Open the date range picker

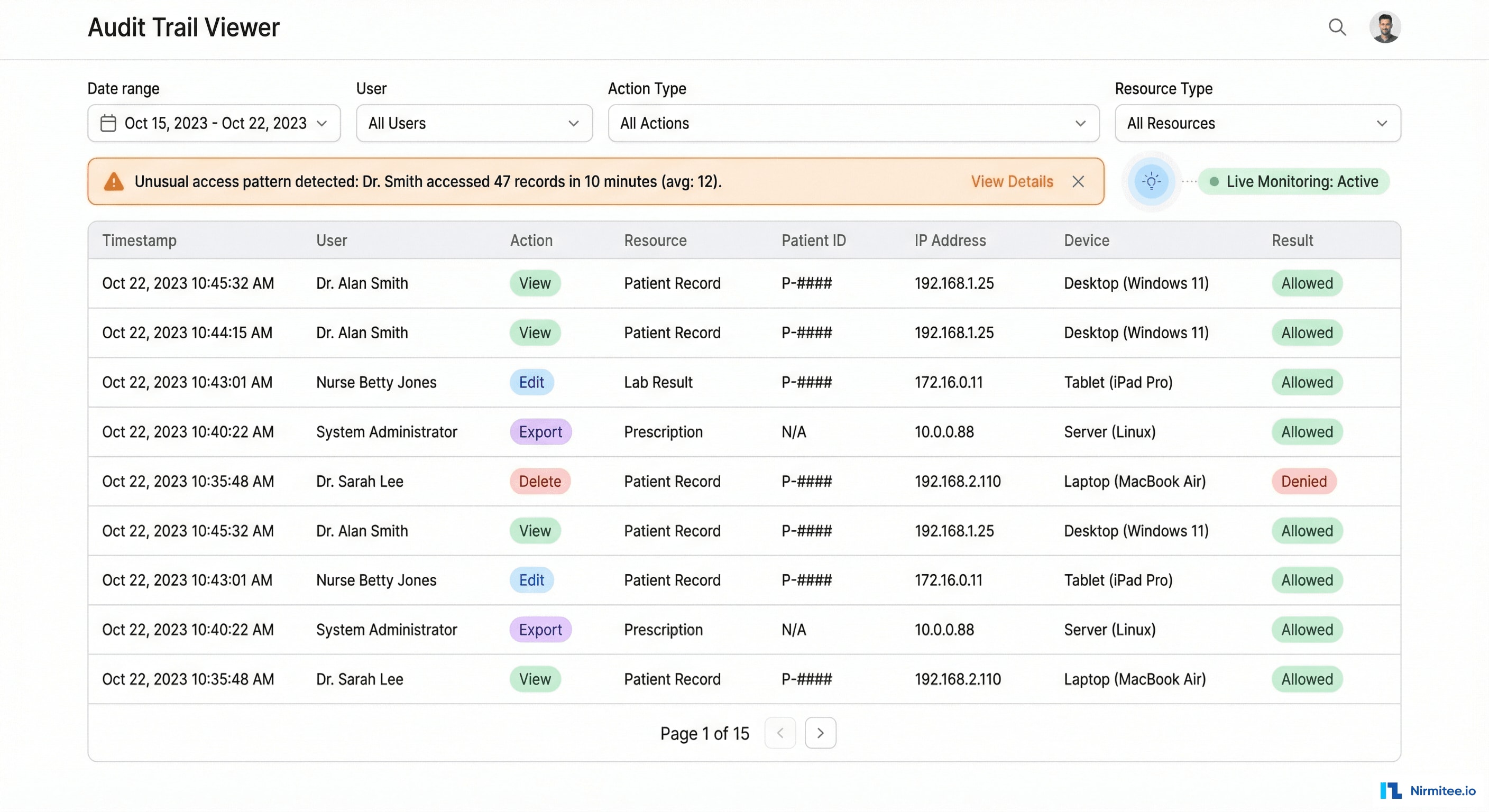(x=213, y=123)
